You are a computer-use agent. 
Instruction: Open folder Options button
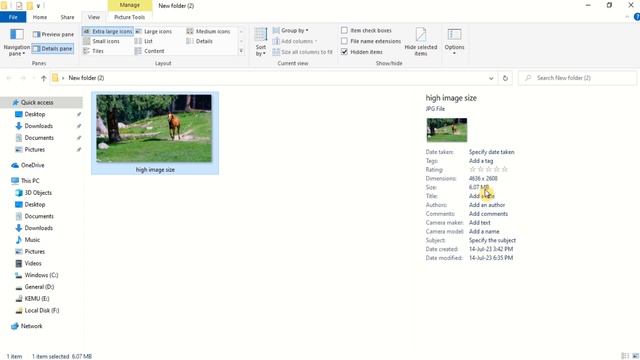pyautogui.click(x=454, y=42)
